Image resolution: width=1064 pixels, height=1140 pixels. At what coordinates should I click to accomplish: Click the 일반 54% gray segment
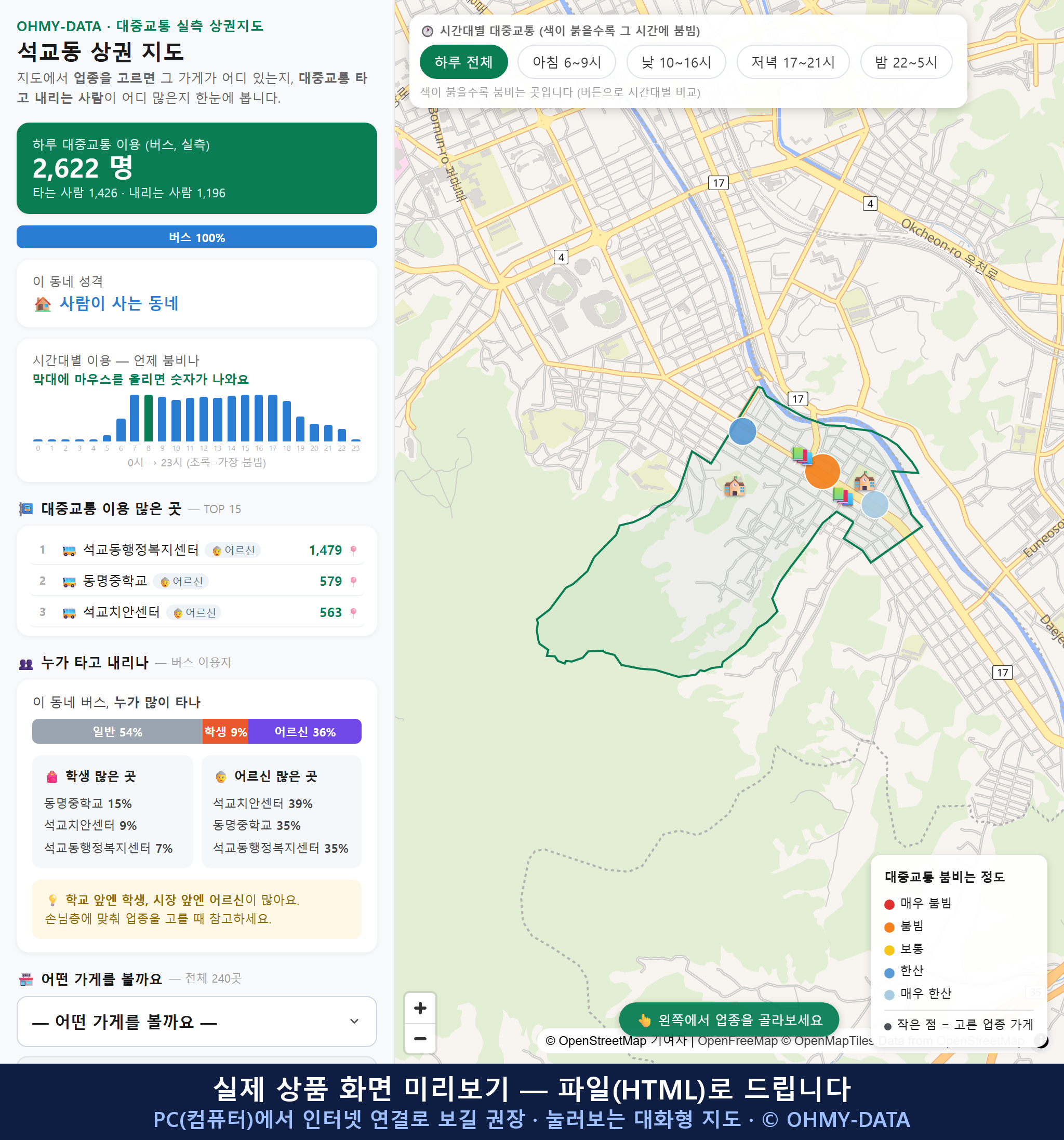point(117,731)
